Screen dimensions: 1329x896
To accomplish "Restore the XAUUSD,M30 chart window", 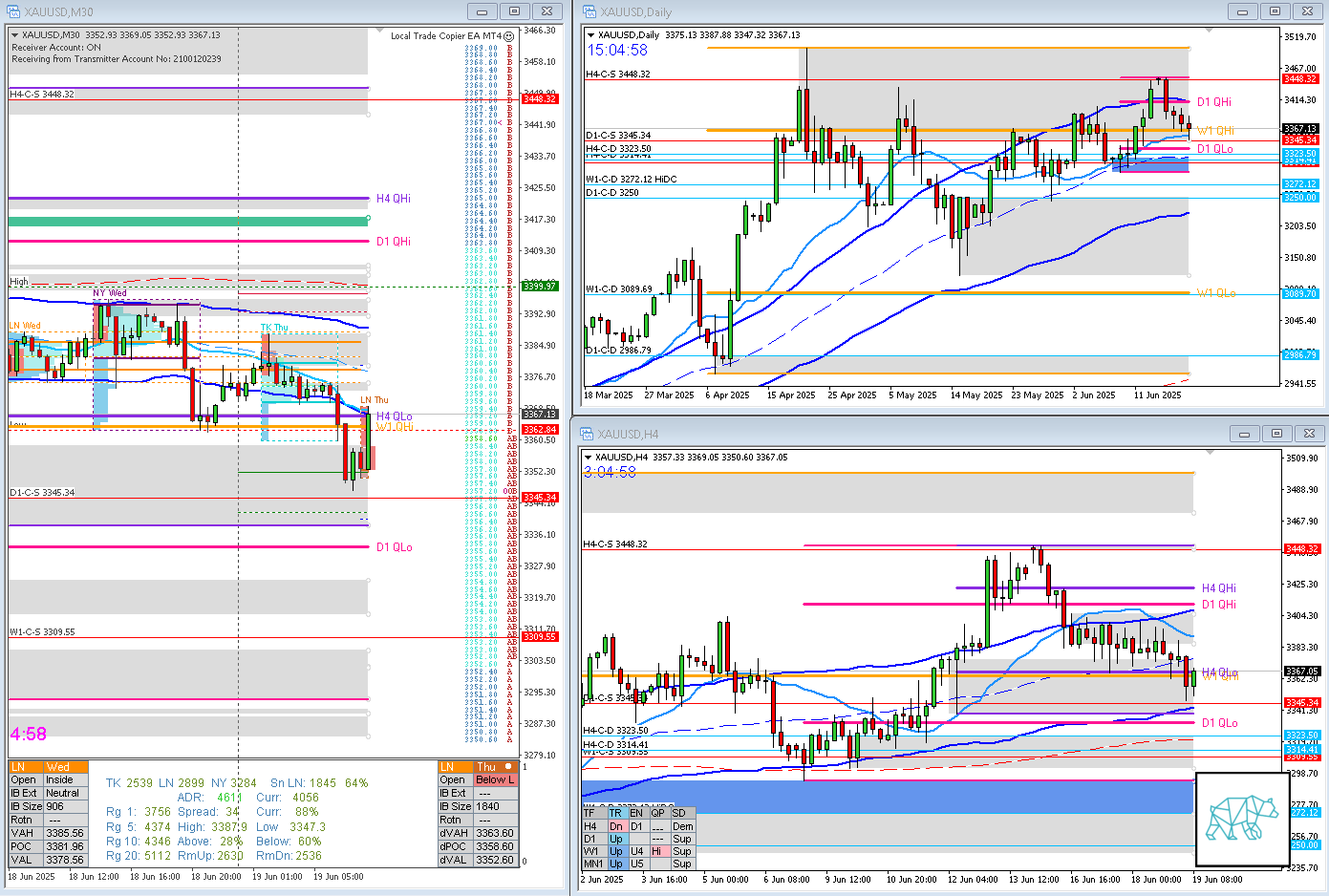I will click(x=514, y=11).
